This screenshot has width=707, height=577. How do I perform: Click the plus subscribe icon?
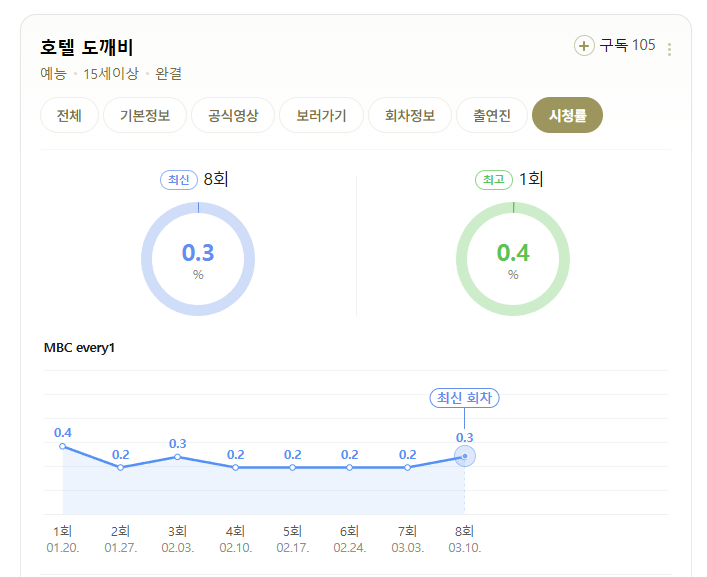tap(584, 46)
